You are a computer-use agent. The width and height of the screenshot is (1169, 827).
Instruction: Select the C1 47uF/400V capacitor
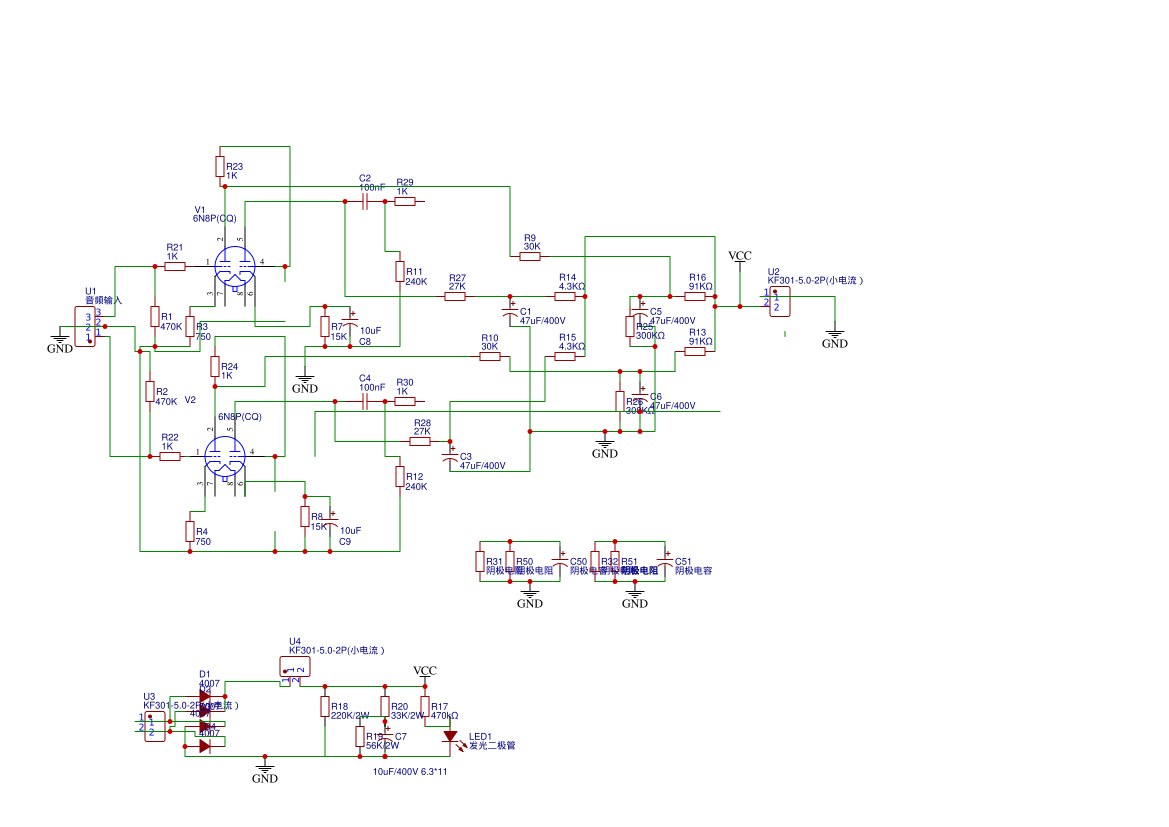tap(510, 312)
